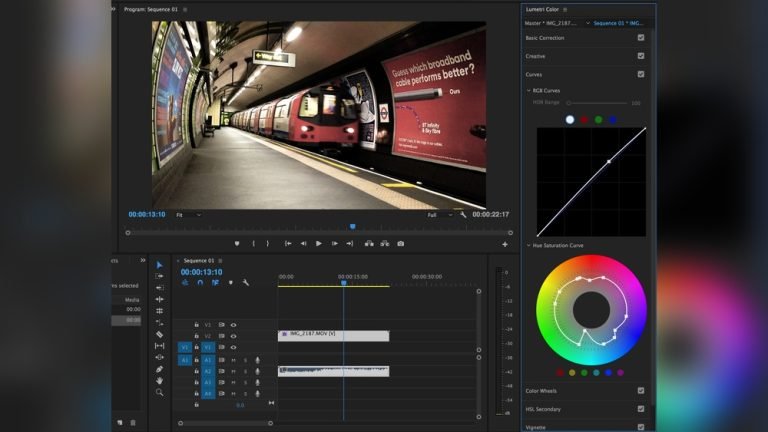This screenshot has width=768, height=432.
Task: Open Program Monitor settings wrench
Action: [463, 215]
